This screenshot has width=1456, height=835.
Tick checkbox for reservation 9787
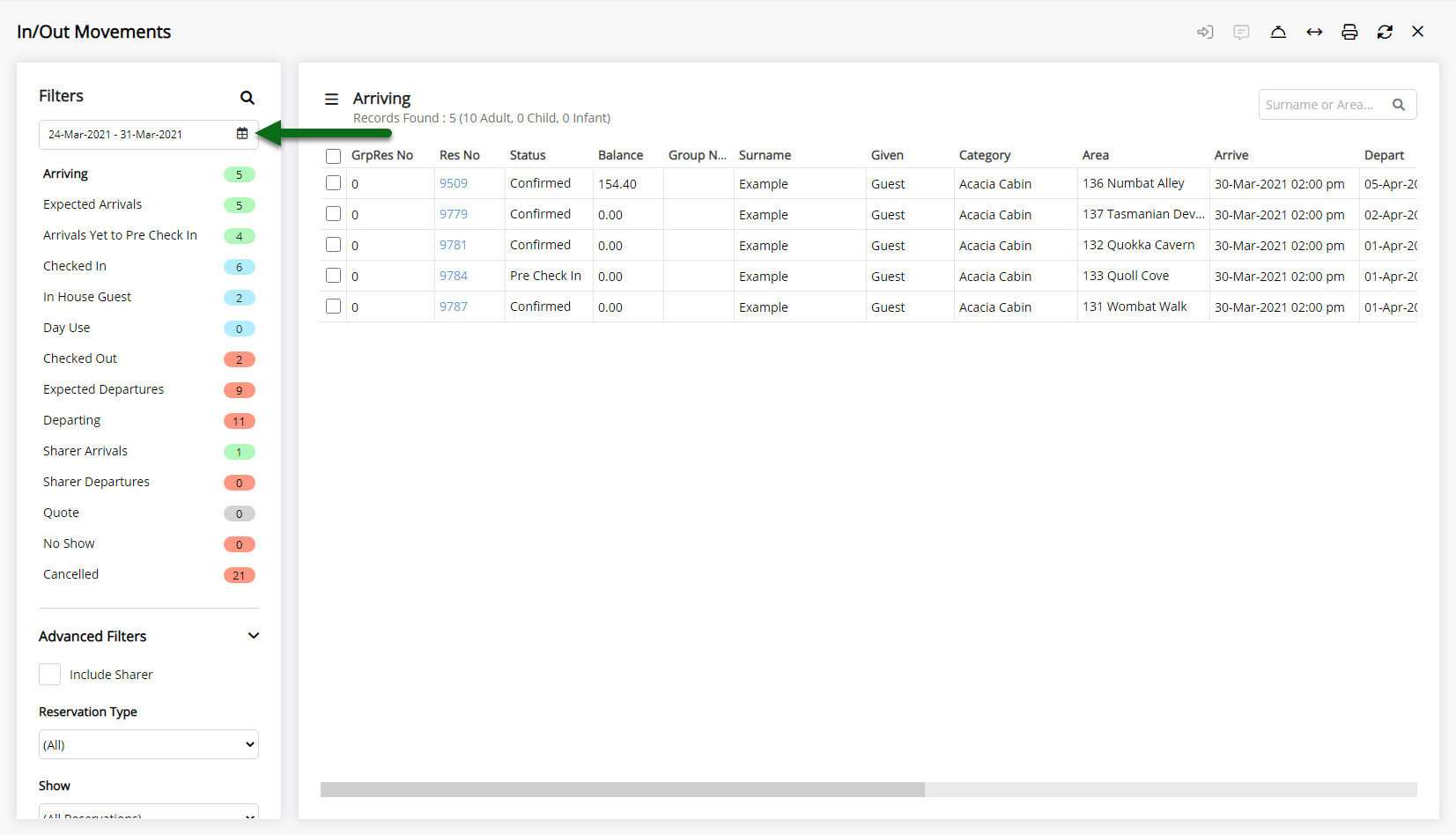pos(333,307)
